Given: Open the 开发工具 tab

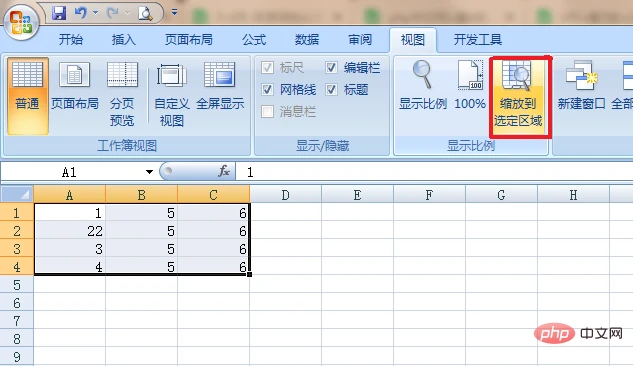Looking at the screenshot, I should [478, 40].
